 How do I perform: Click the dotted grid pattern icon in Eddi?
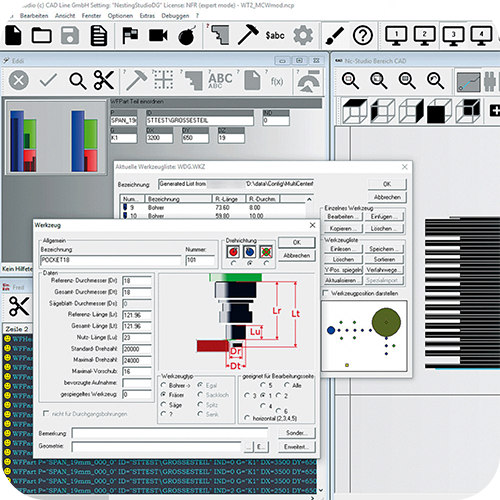(164, 80)
